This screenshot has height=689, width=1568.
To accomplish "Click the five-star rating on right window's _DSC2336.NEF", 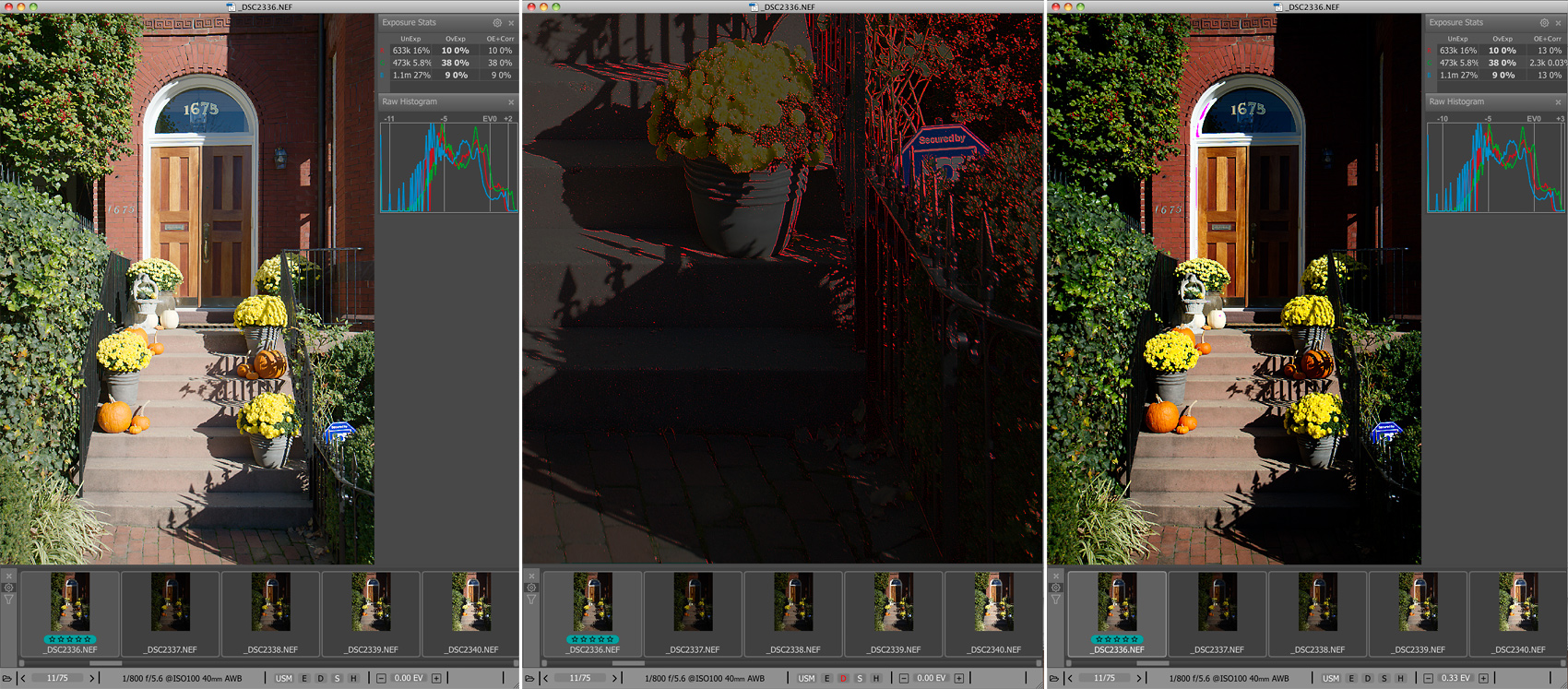I will tap(1116, 639).
